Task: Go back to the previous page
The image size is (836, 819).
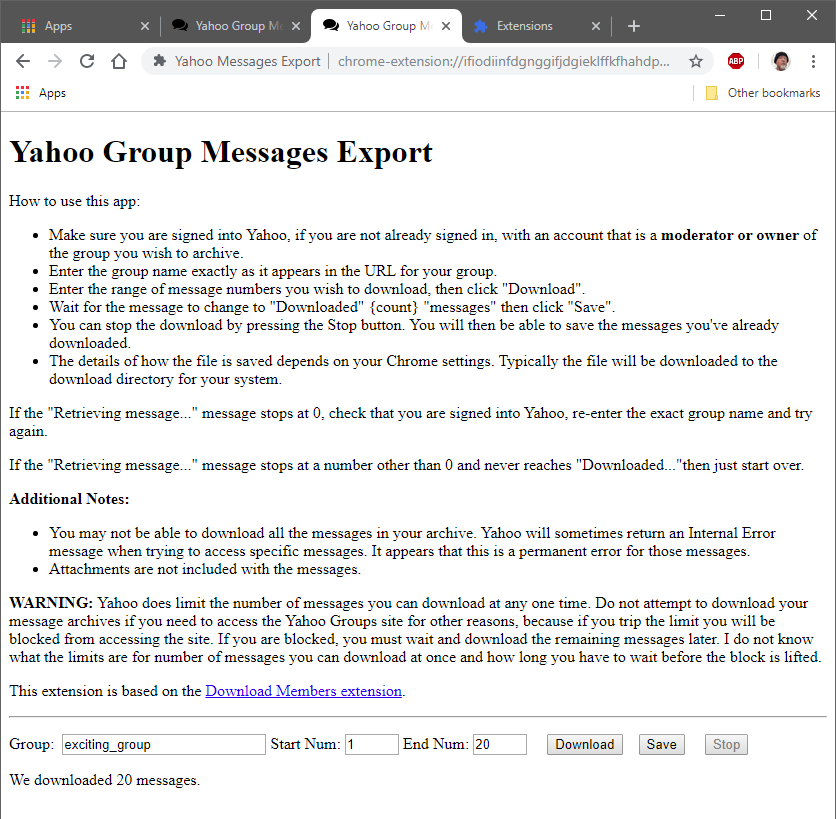Action: [23, 61]
